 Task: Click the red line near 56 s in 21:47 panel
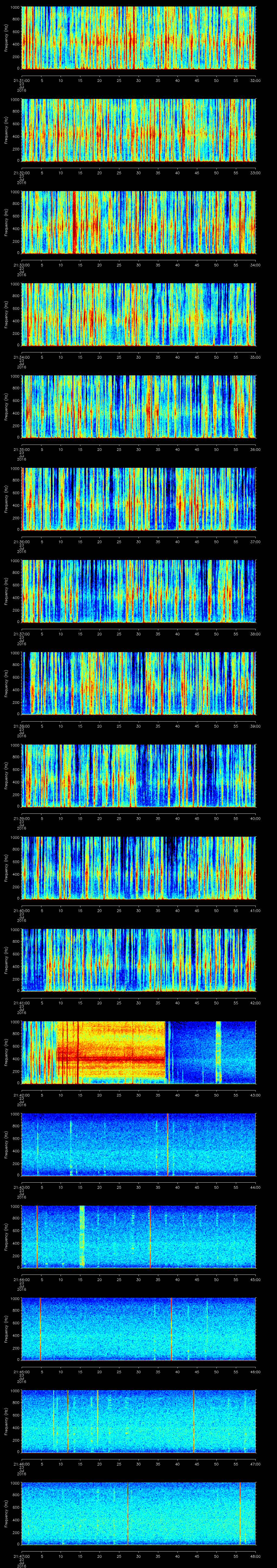240,1513
